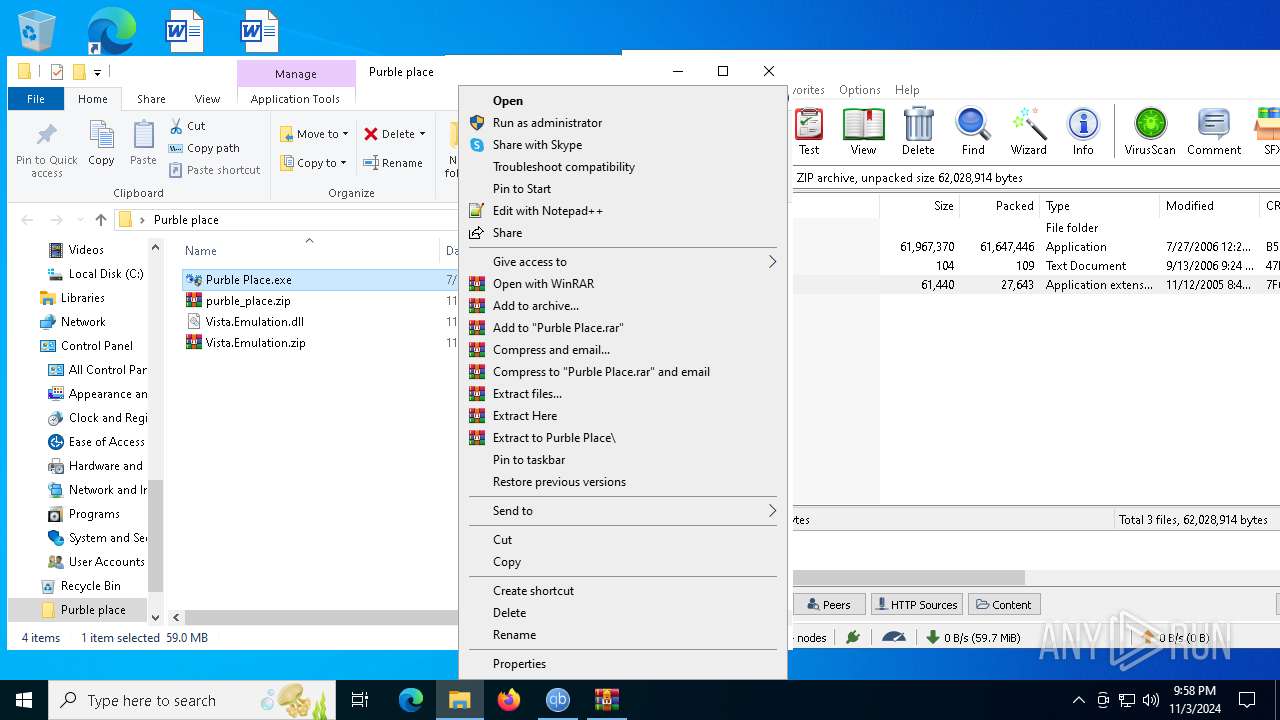Viewport: 1280px width, 720px height.
Task: Open the WinRAR taskbar icon
Action: [x=606, y=700]
